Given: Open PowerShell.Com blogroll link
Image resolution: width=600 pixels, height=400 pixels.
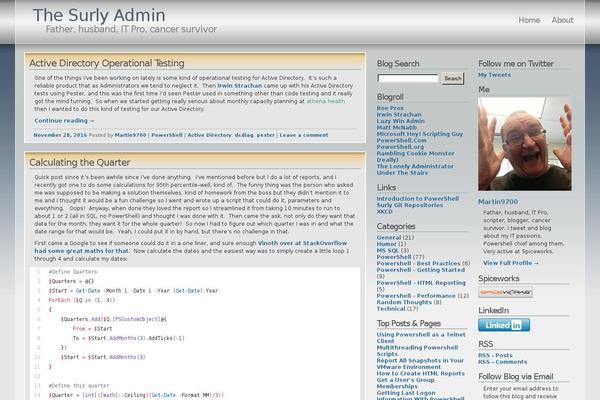Looking at the screenshot, I should [x=401, y=140].
